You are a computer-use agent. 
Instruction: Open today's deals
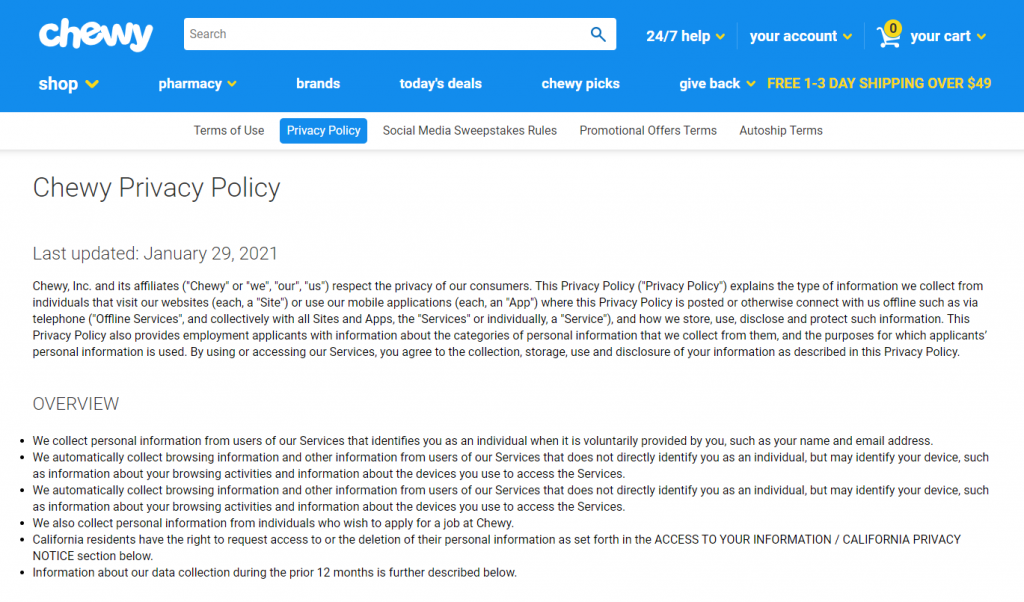click(440, 84)
